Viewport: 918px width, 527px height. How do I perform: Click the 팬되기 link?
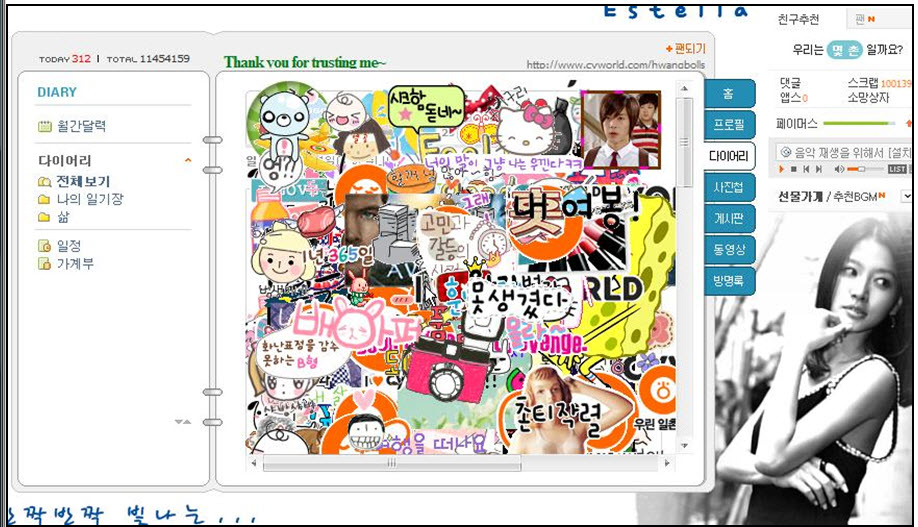coord(690,49)
